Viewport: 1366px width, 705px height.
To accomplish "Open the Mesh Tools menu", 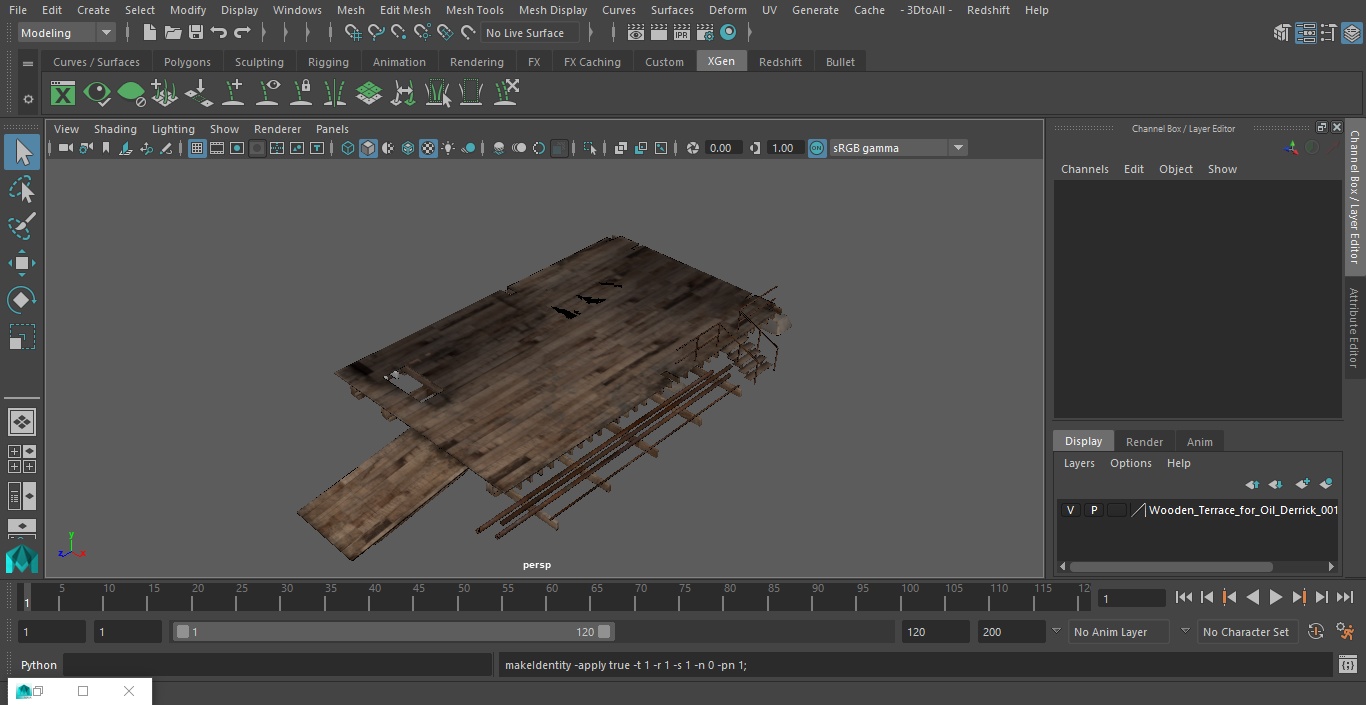I will (x=474, y=10).
